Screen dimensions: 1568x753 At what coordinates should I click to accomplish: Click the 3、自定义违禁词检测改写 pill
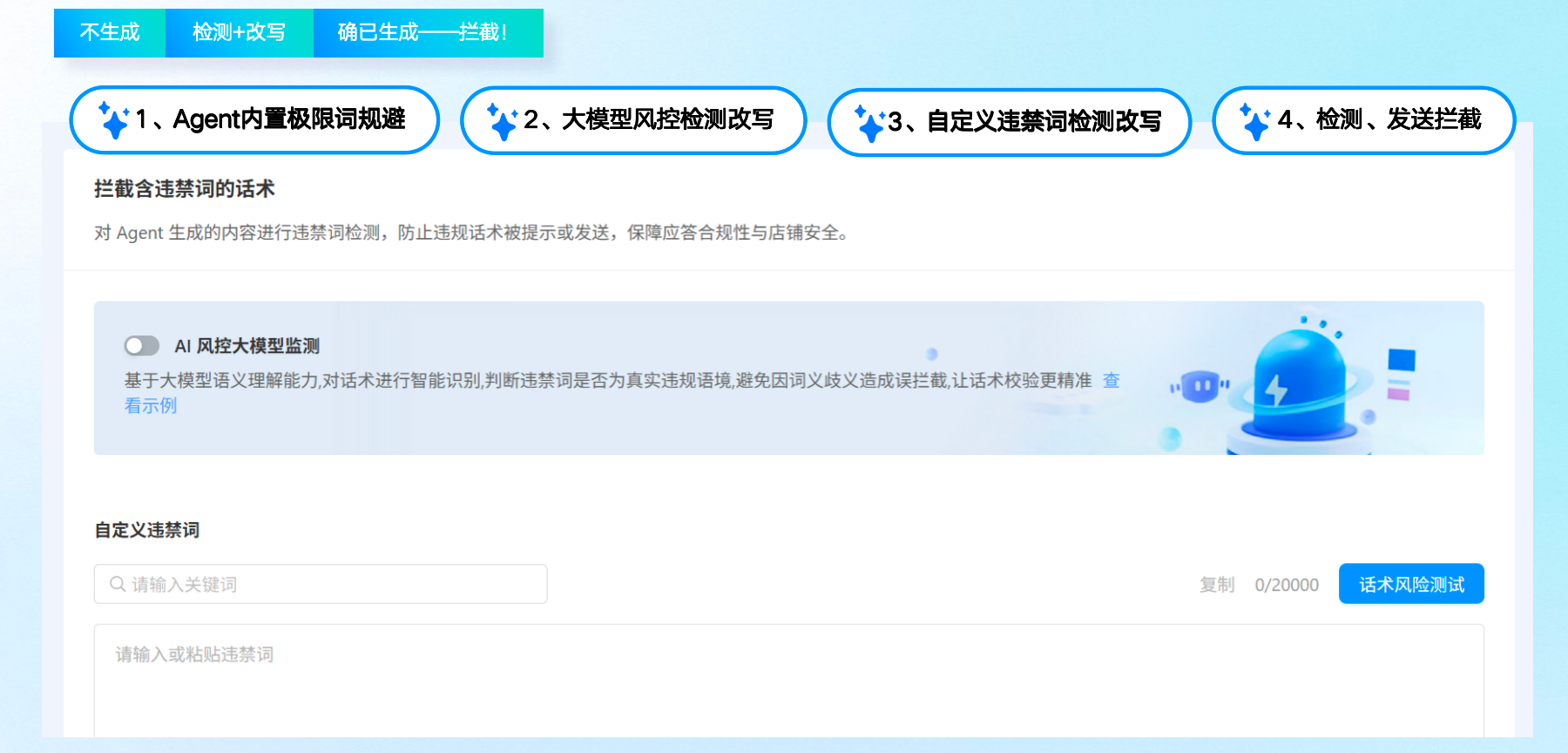point(1010,122)
